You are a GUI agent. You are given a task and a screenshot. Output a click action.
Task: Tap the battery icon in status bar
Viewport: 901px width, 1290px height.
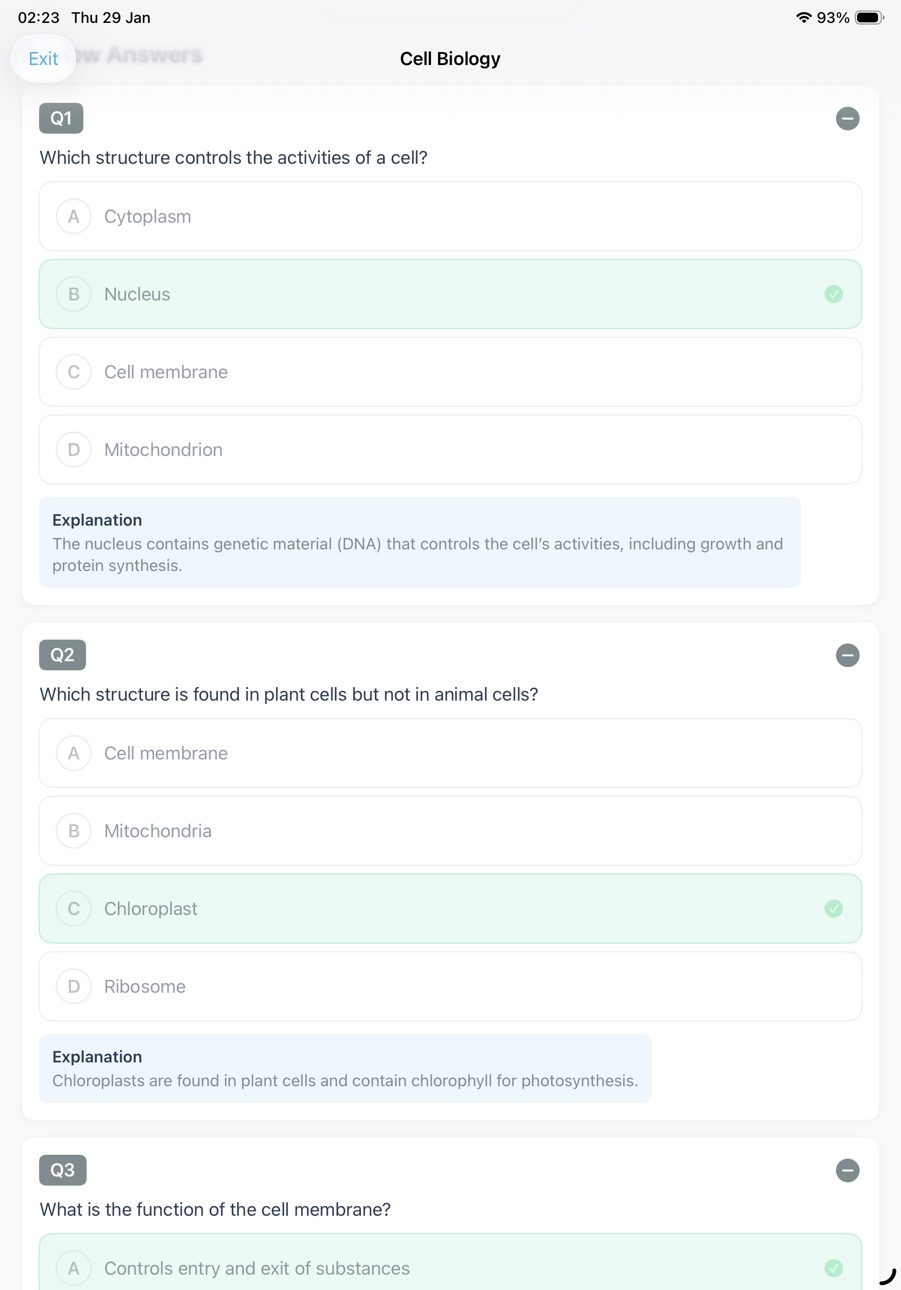click(x=869, y=18)
